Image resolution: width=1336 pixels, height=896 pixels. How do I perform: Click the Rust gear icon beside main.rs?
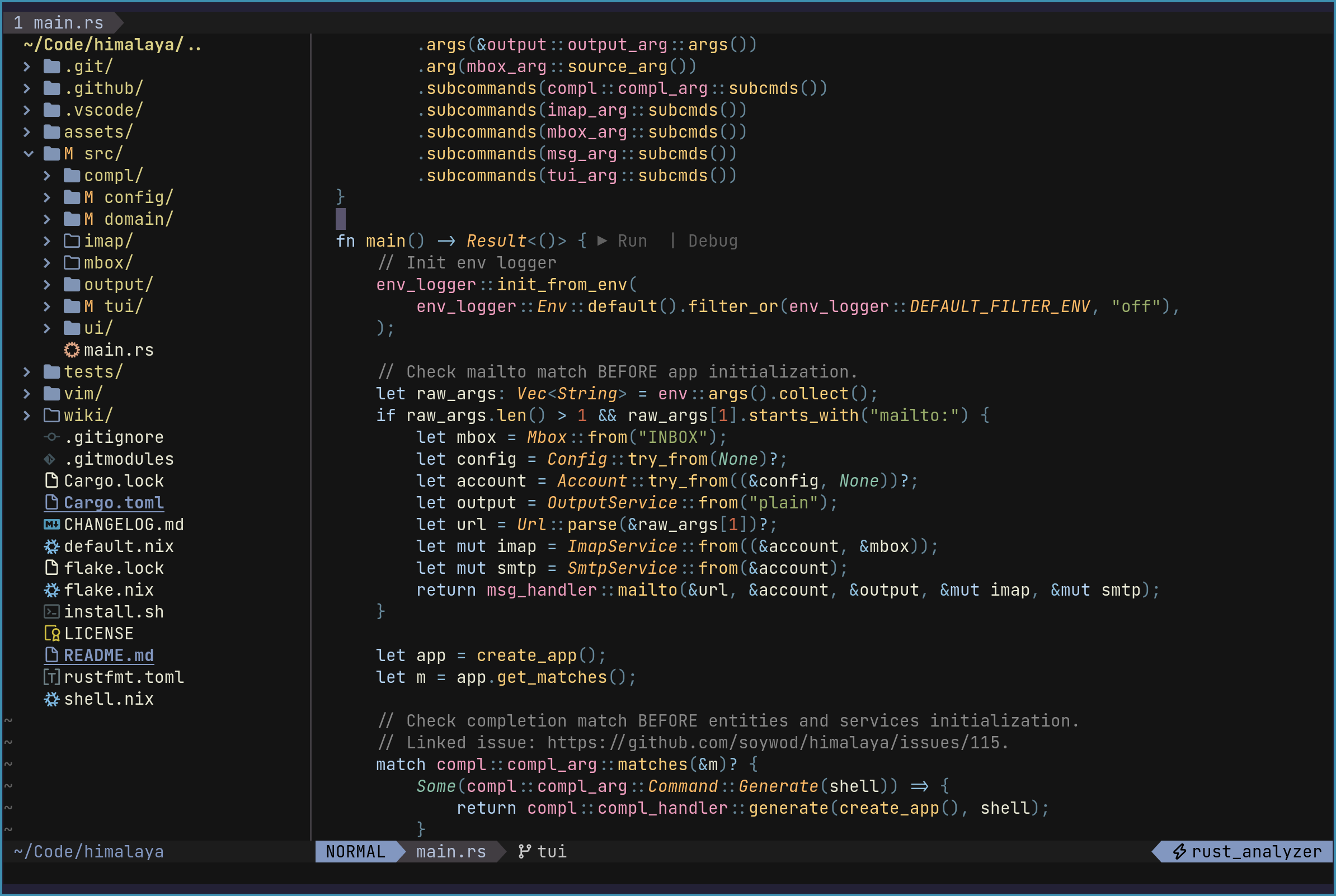coord(72,350)
